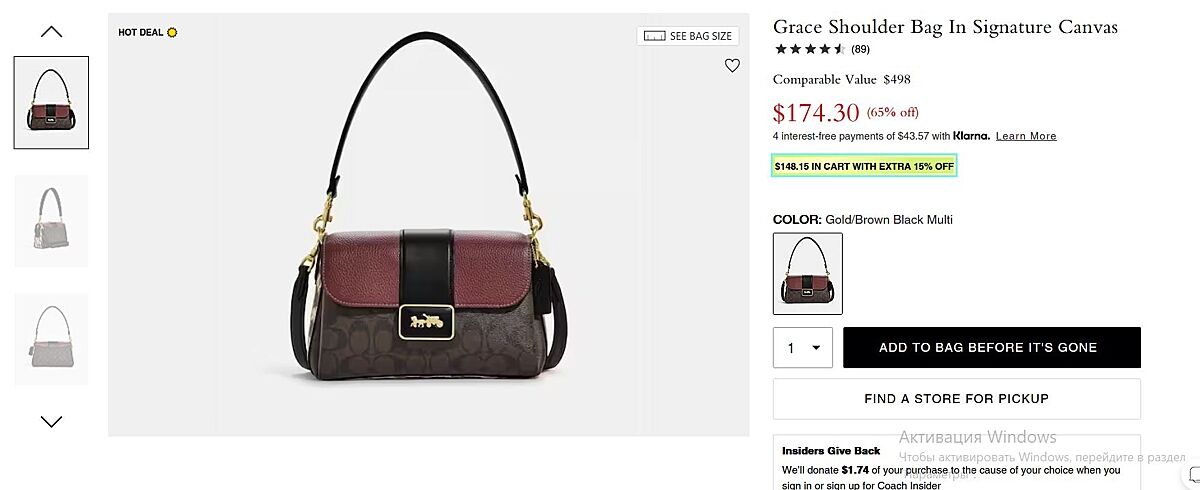This screenshot has height=490, width=1200.
Task: Open the quantity dropdown
Action: [803, 348]
